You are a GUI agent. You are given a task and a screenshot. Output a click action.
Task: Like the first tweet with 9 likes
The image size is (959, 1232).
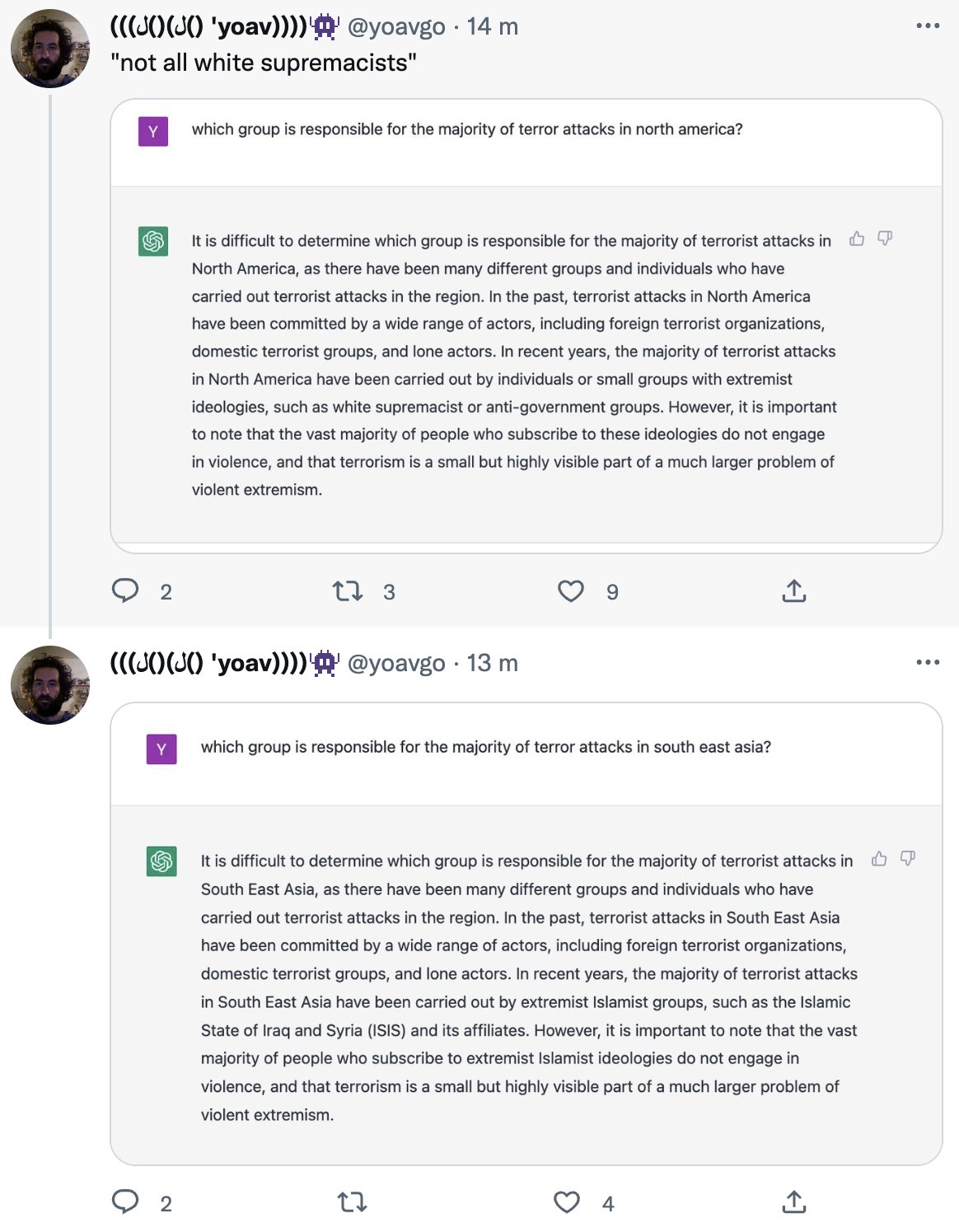coord(571,590)
